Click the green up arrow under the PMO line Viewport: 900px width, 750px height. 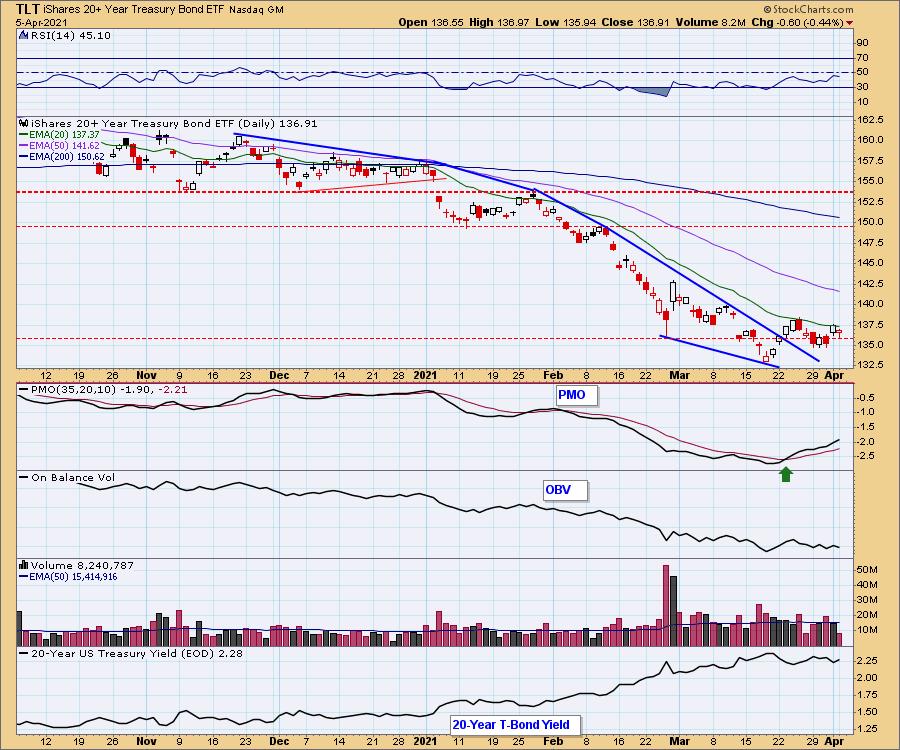[786, 474]
